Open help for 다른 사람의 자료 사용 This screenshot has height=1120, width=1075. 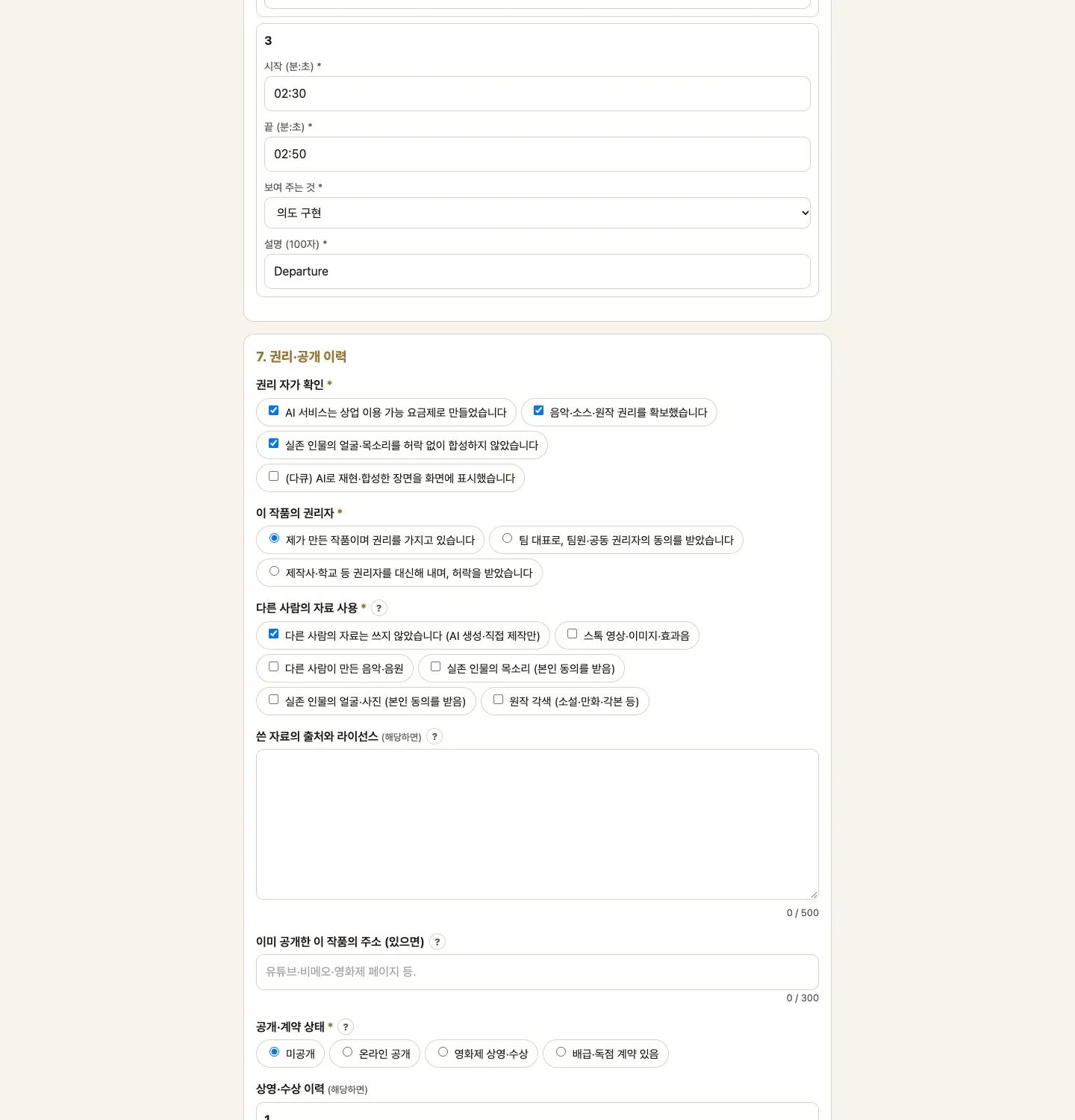pyautogui.click(x=379, y=608)
